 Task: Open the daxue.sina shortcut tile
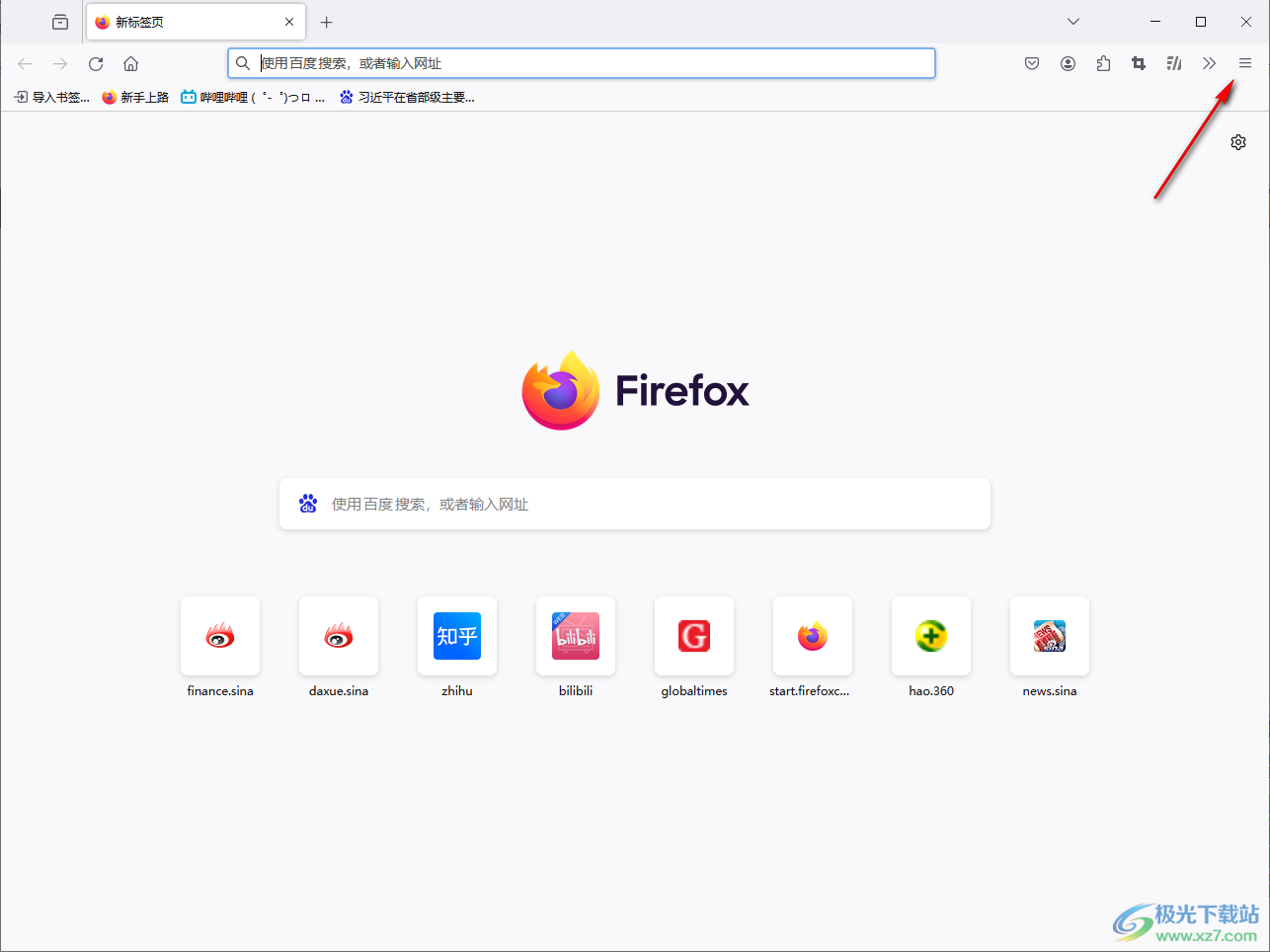(339, 647)
